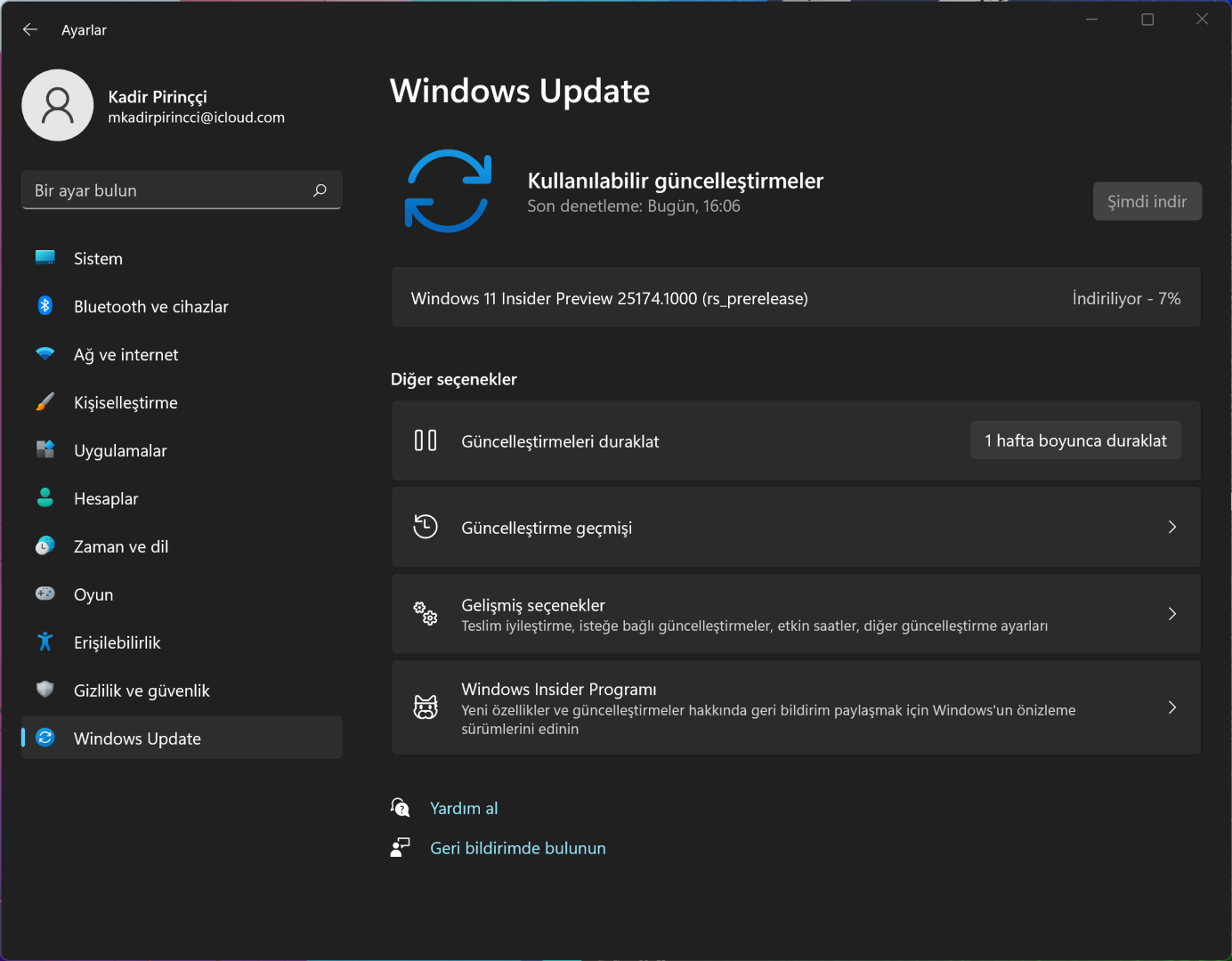Close the Ayarlar window

point(1203,19)
